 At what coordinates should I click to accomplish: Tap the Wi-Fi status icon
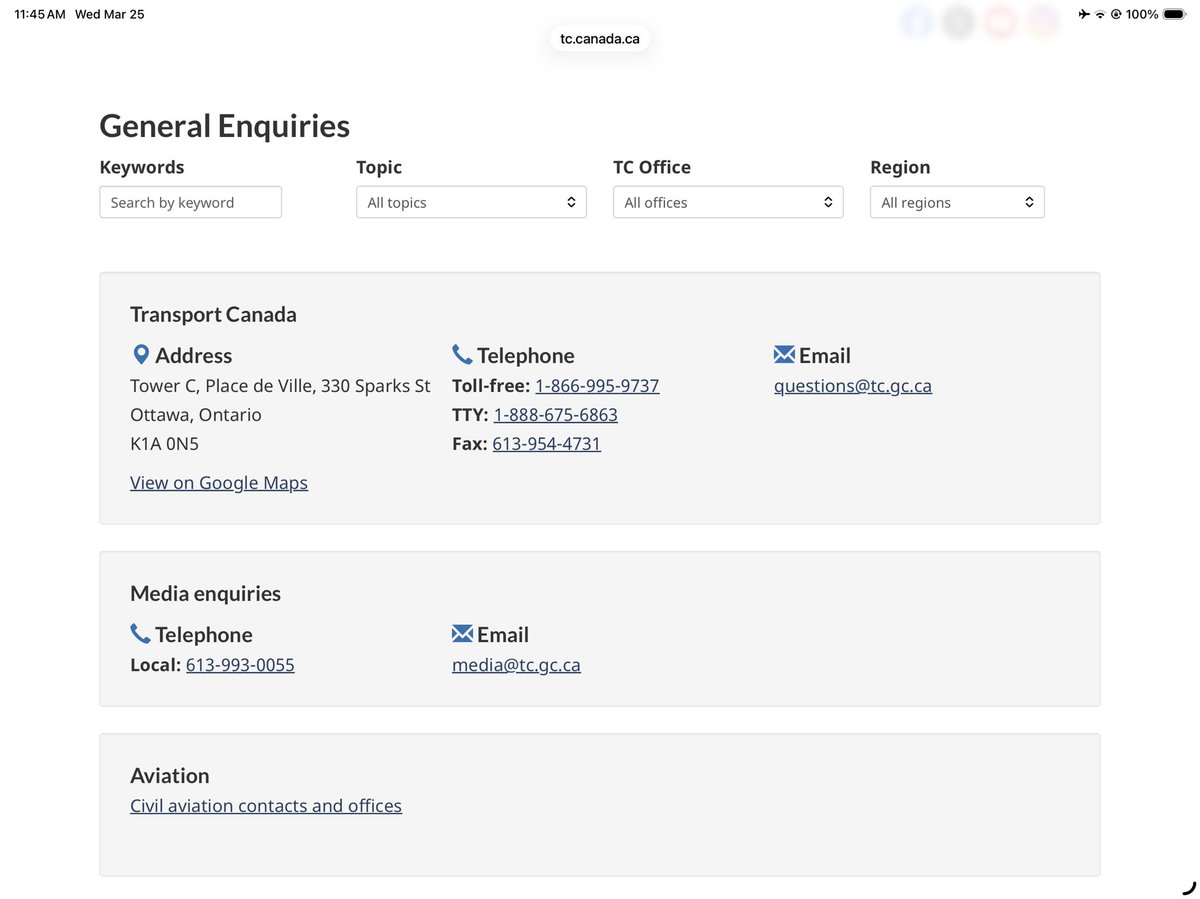[x=1100, y=14]
